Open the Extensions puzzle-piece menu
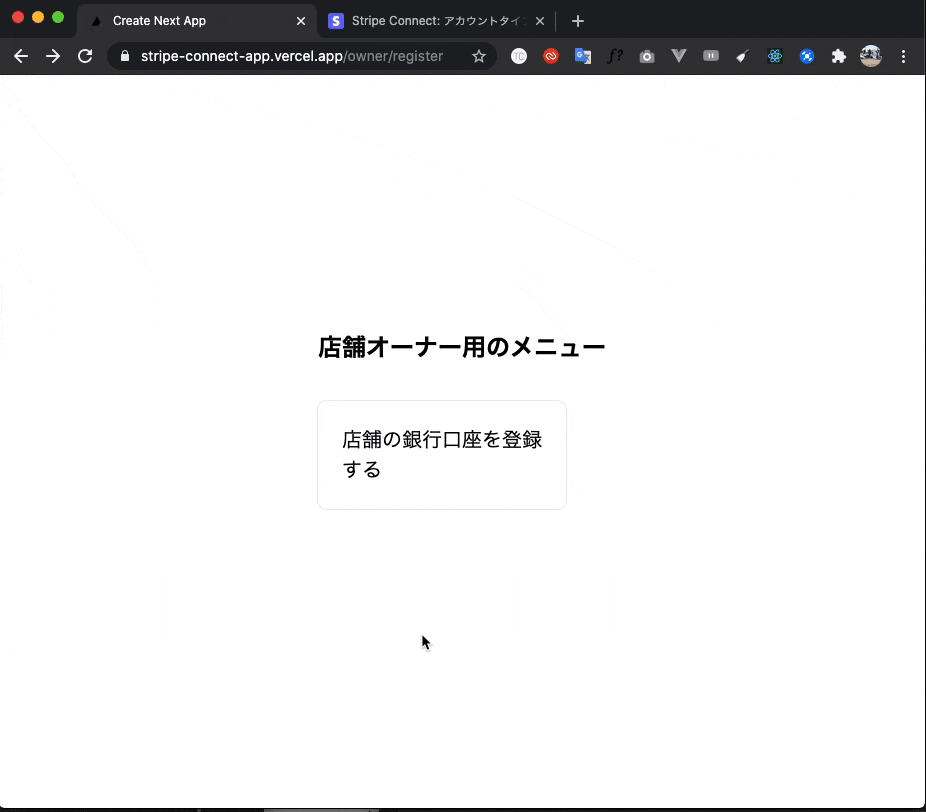The height and width of the screenshot is (812, 926). click(x=839, y=56)
